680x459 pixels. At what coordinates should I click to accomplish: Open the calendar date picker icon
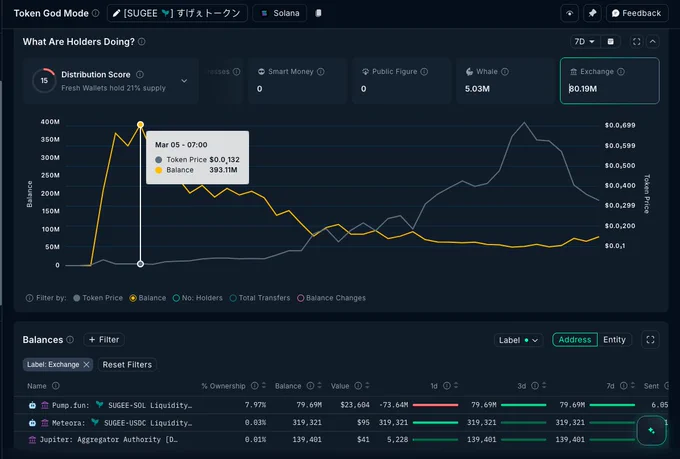tap(610, 41)
